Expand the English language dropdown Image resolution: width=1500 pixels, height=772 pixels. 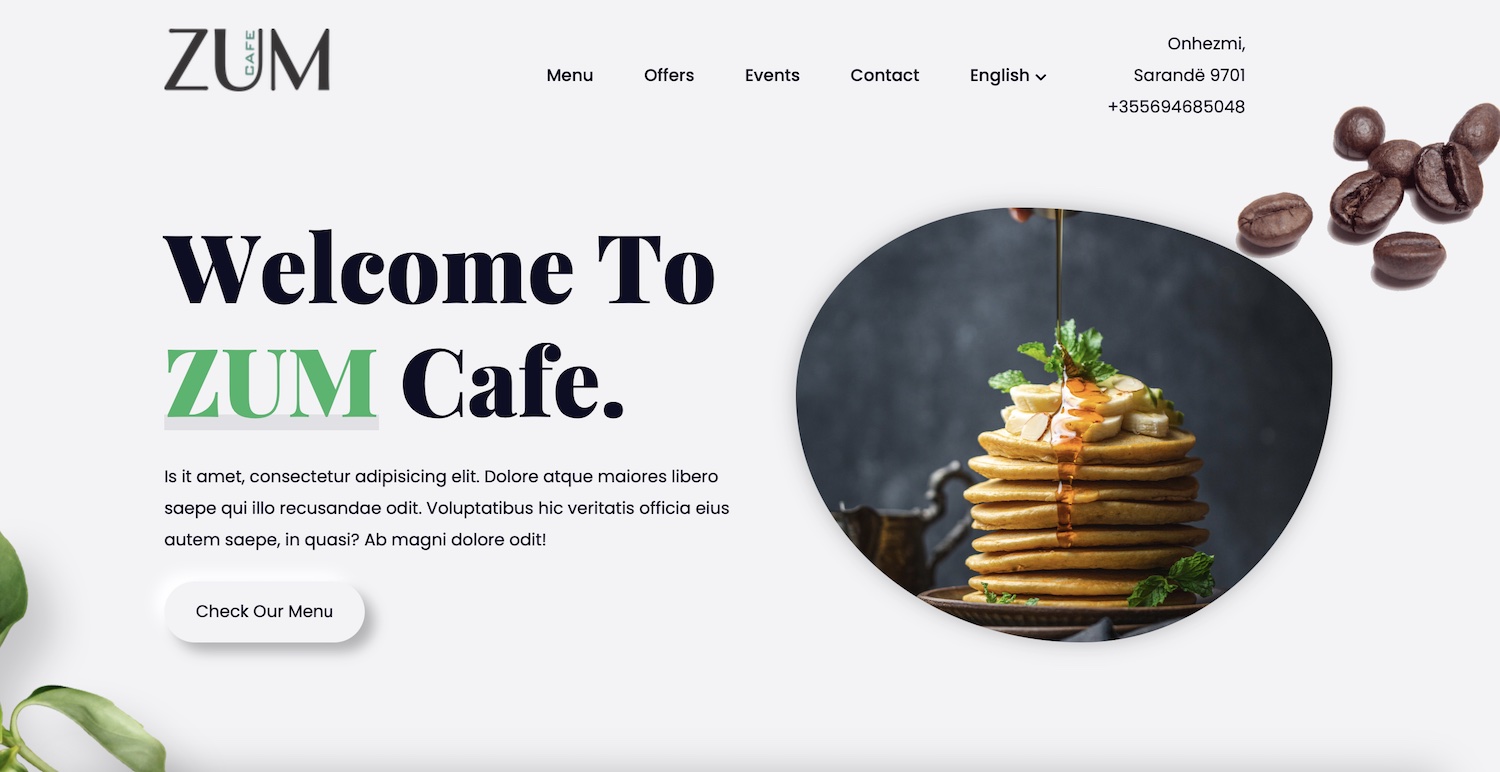tap(1008, 75)
